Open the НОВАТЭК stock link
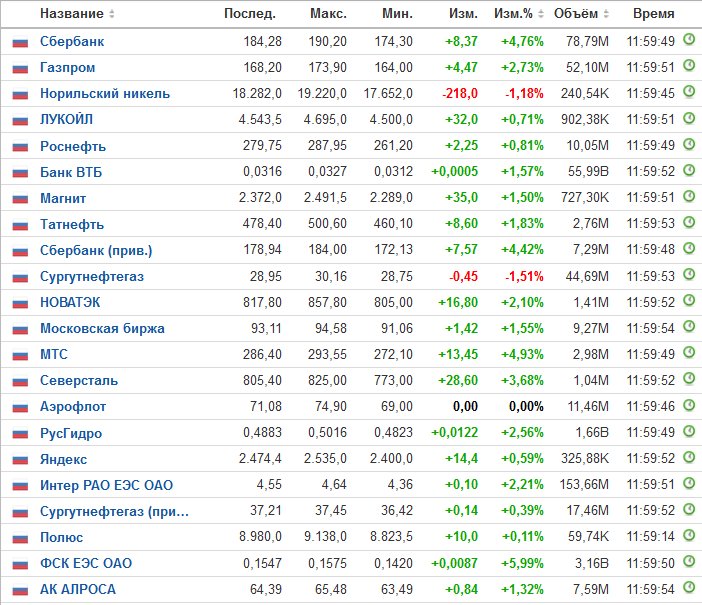Image resolution: width=702 pixels, height=605 pixels. point(70,302)
